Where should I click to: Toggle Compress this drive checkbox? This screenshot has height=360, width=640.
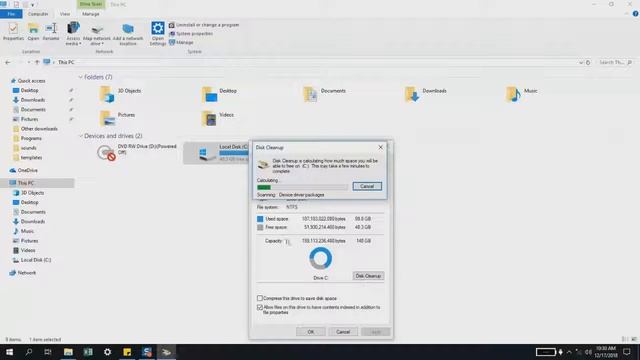260,298
